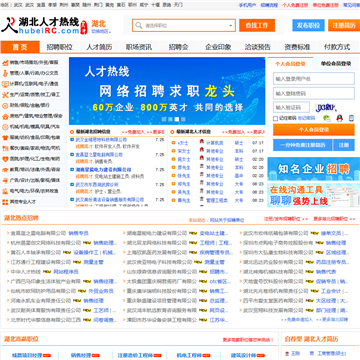The image size is (360, 360).
Task: Click the 中华人才热线 company link
Action: click(x=26, y=272)
